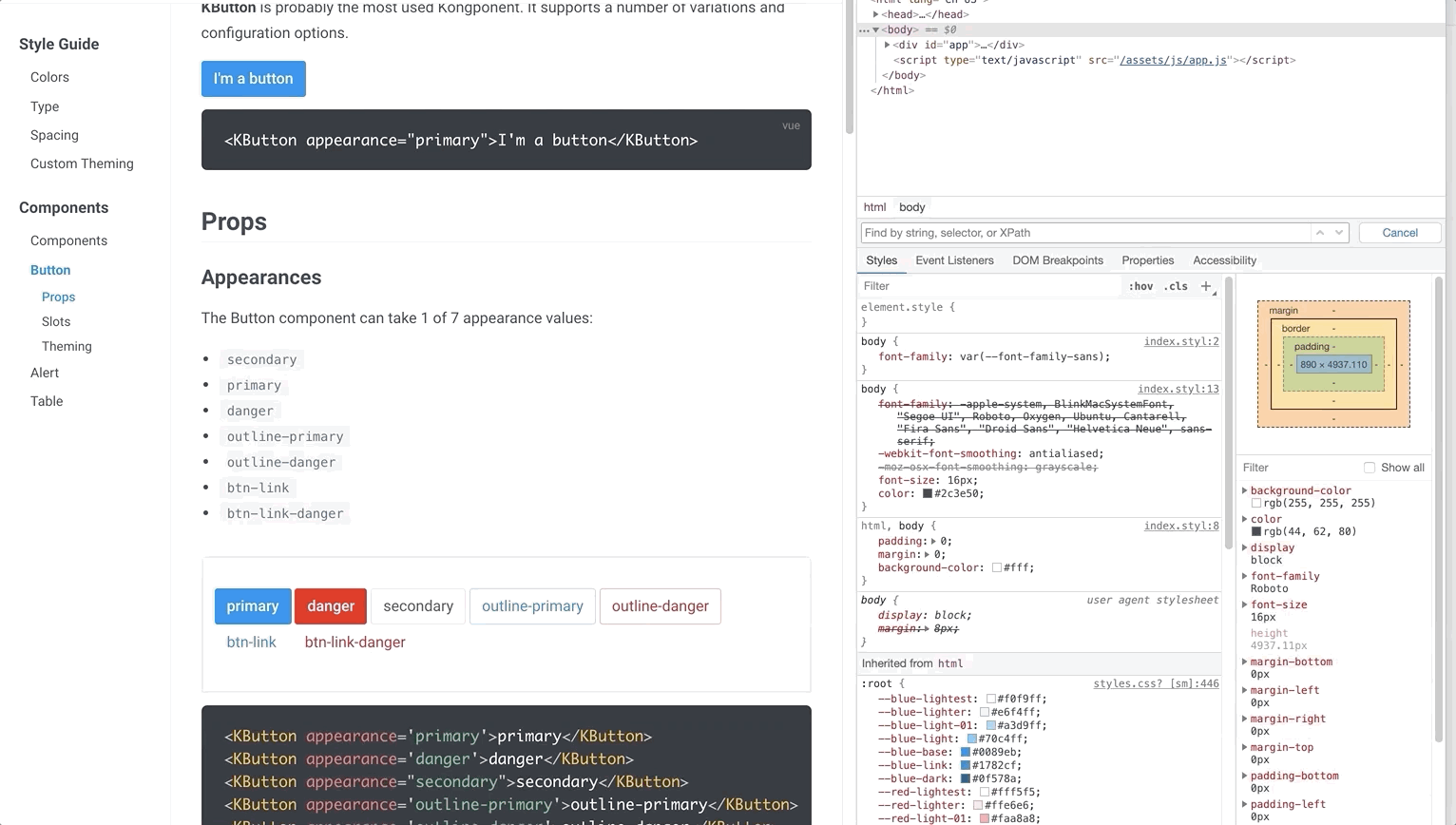
Task: Open Alert component in sidebar
Action: coord(45,373)
